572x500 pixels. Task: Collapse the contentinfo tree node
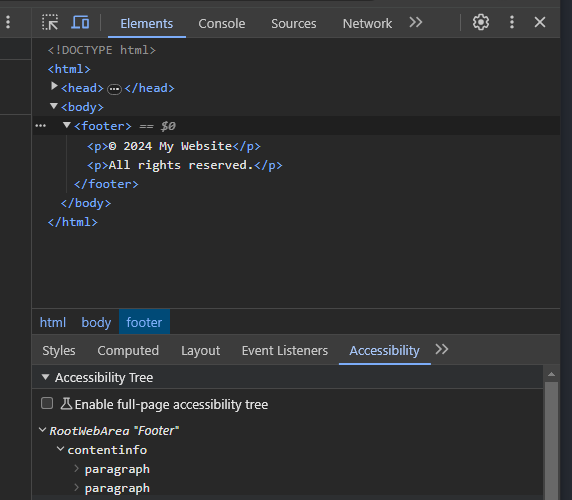point(60,449)
